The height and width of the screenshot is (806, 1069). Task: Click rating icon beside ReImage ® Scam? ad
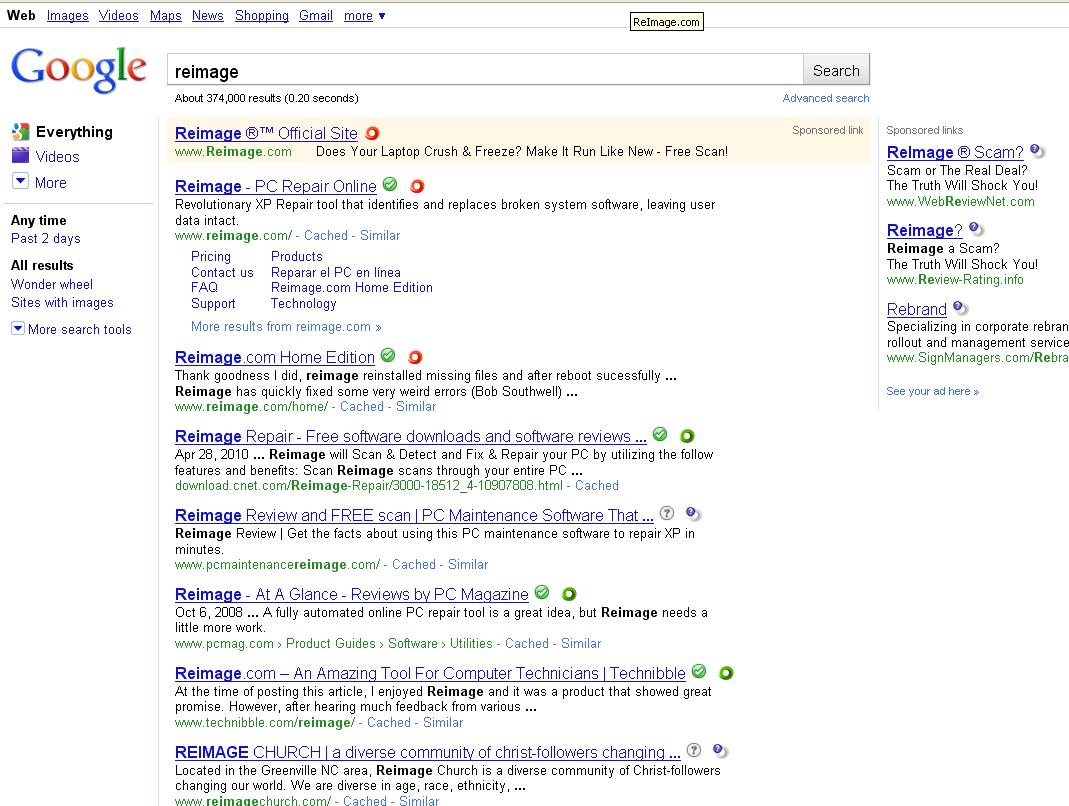[1037, 151]
